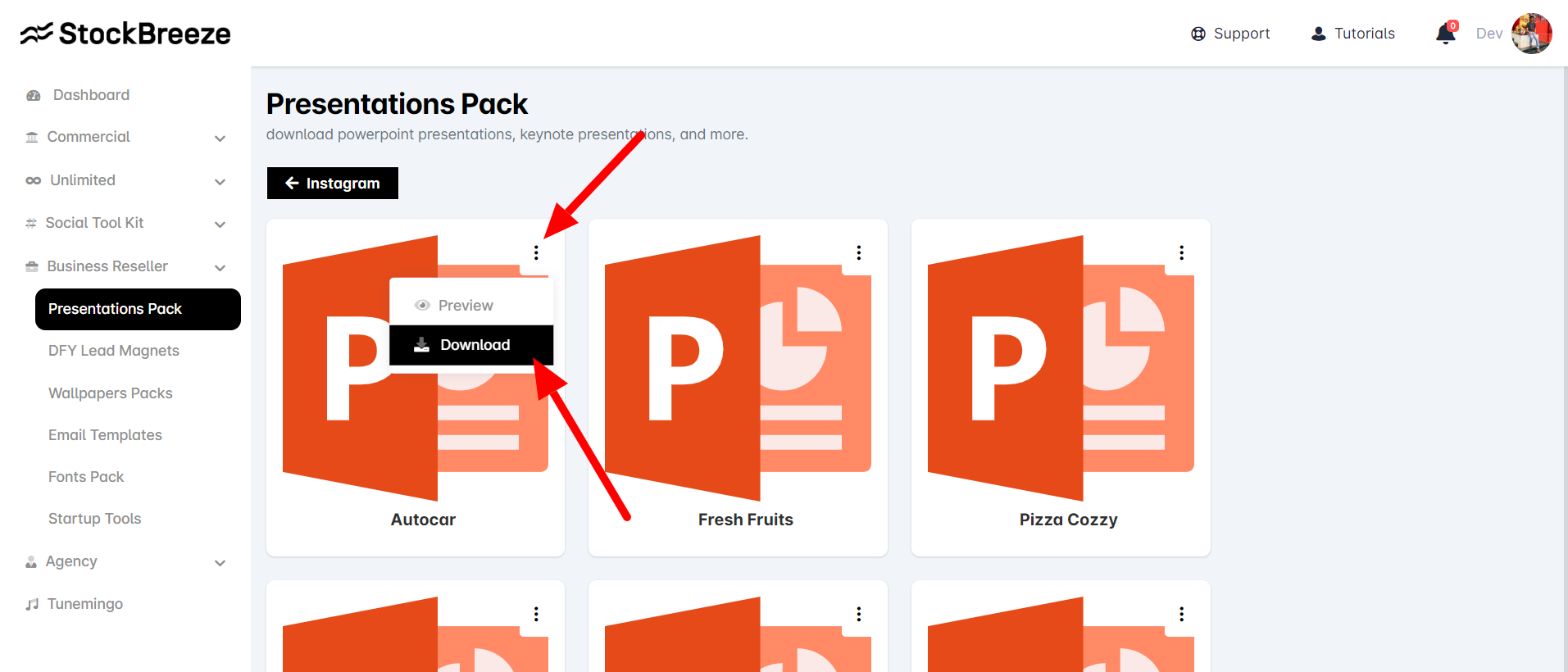Open the three-dot menu on Pizza Cozzy card
The height and width of the screenshot is (672, 1568).
tap(1182, 252)
